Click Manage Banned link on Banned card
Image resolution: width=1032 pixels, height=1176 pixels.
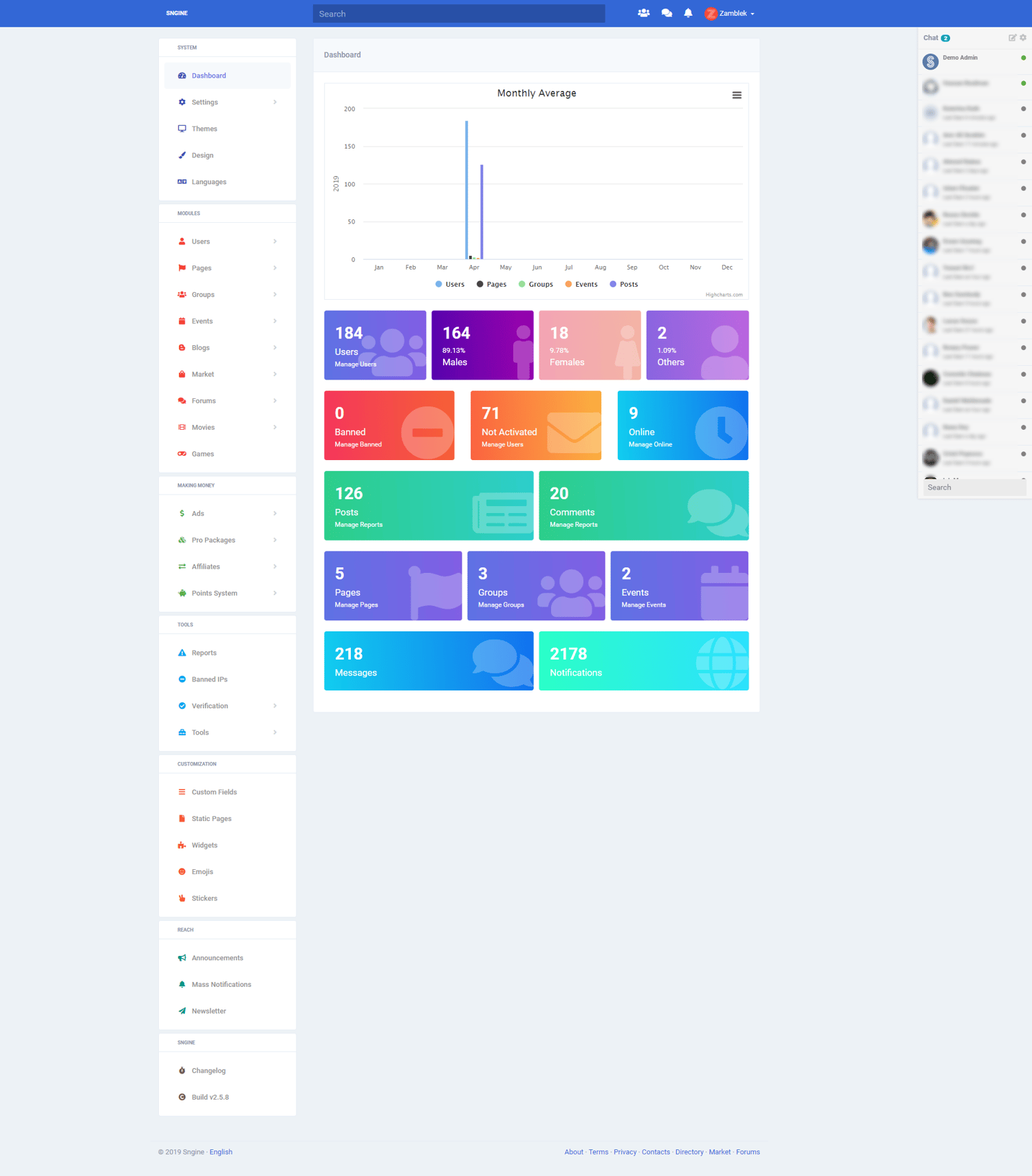[358, 444]
